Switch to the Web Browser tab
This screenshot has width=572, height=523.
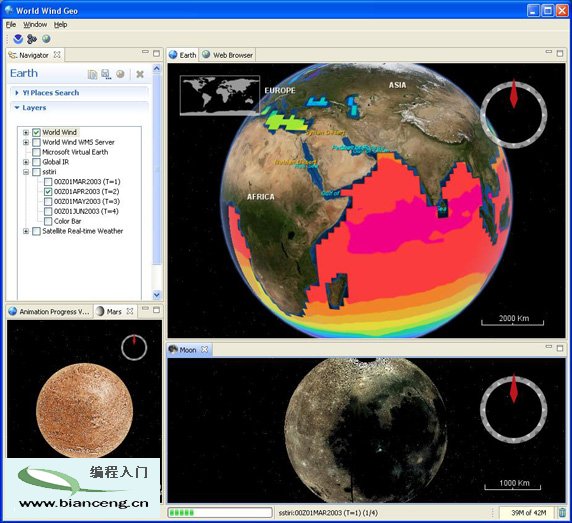tap(228, 55)
